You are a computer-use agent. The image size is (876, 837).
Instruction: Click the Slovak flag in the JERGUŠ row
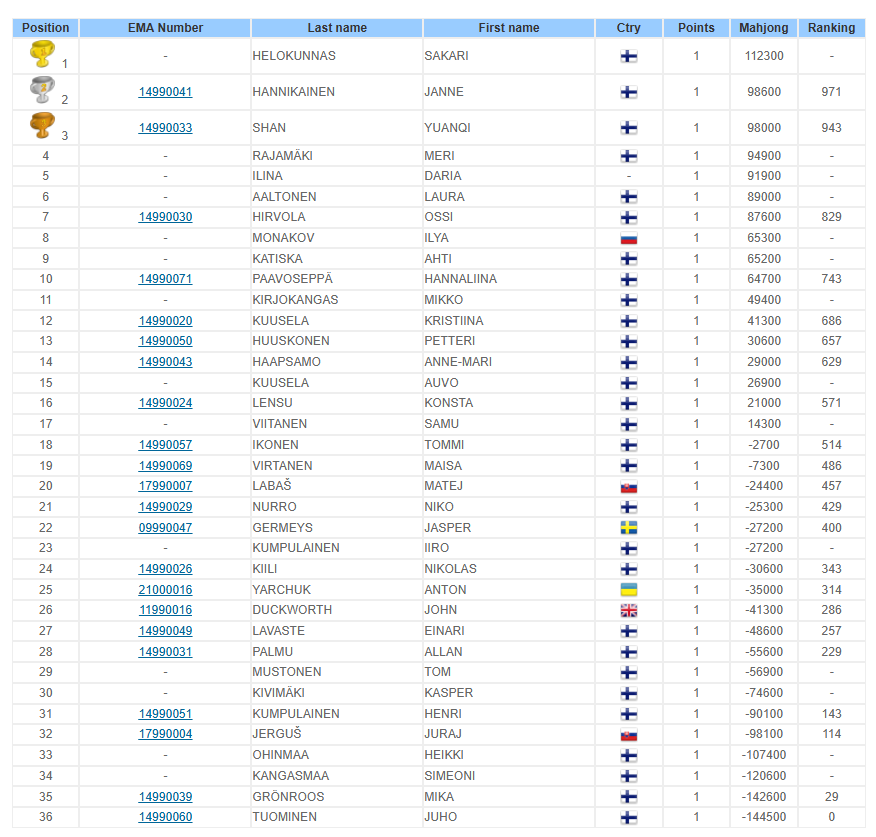click(x=629, y=735)
